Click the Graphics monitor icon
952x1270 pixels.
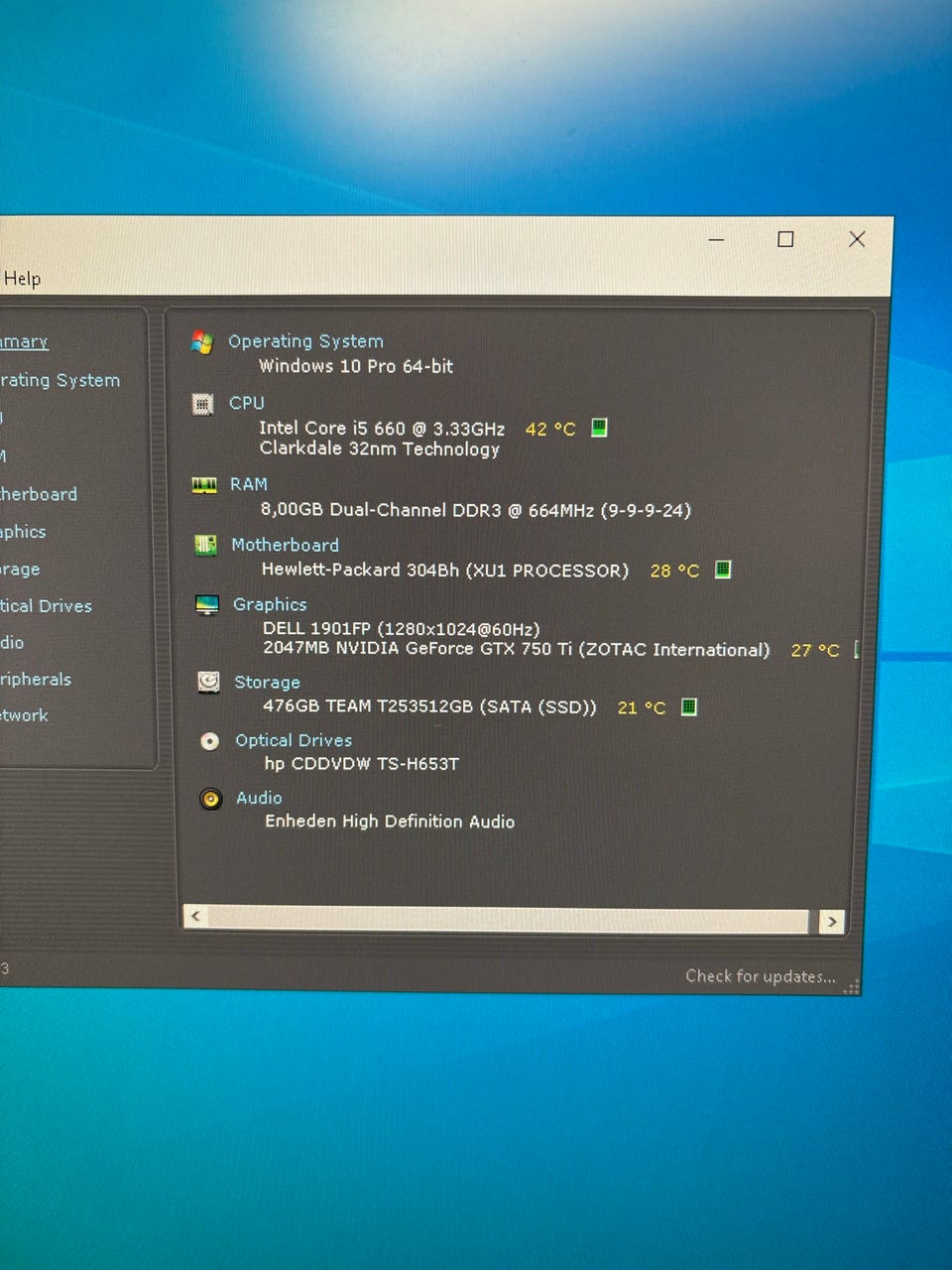[x=207, y=605]
